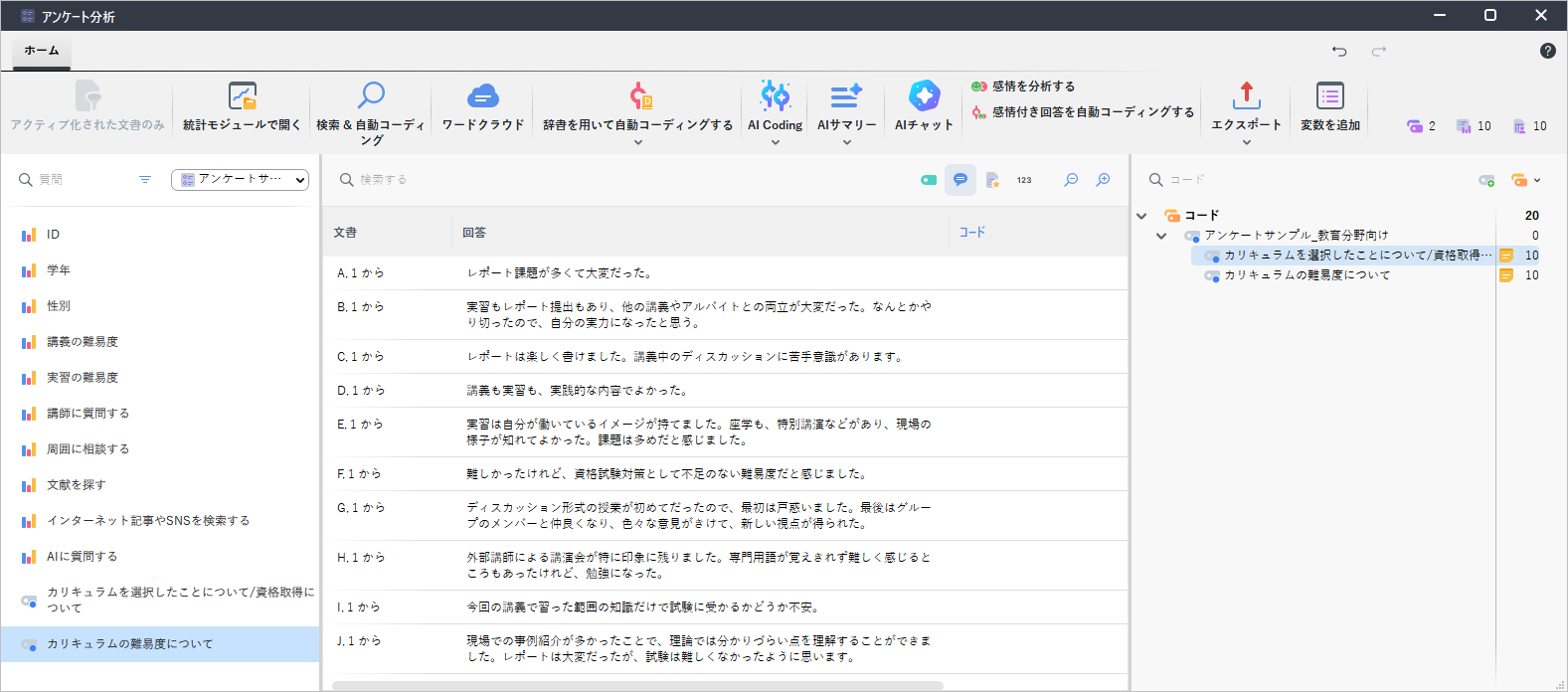Open the アンケートサ… dataset dropdown
This screenshot has width=1568, height=692.
[x=240, y=180]
